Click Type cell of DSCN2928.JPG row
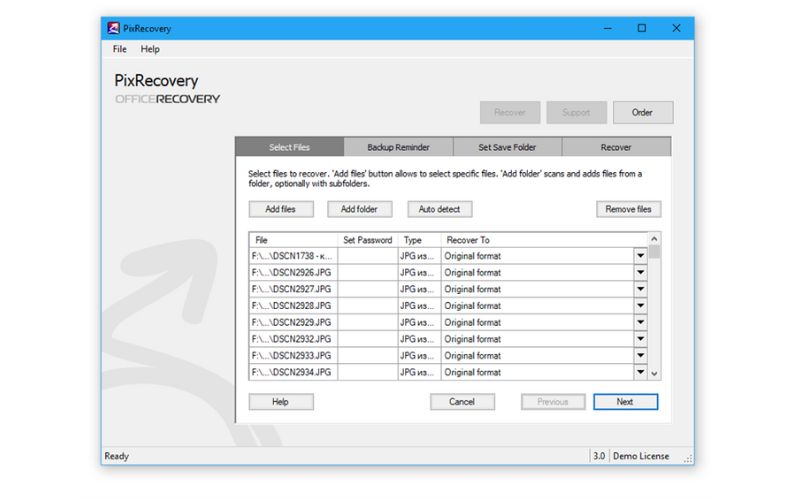This screenshot has width=799, height=500. (x=419, y=306)
